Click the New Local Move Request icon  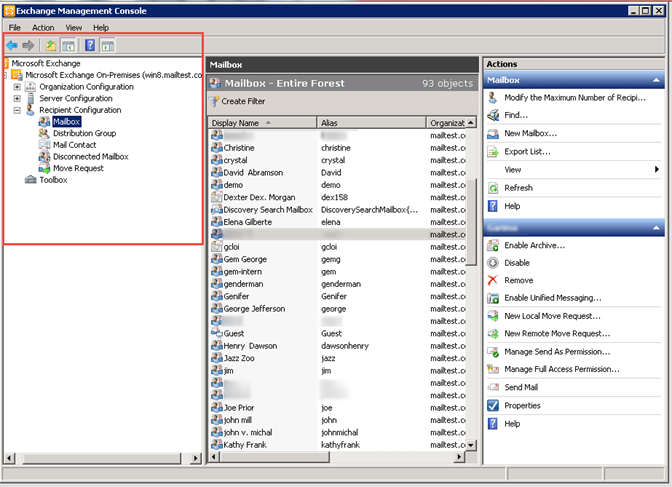click(x=493, y=316)
